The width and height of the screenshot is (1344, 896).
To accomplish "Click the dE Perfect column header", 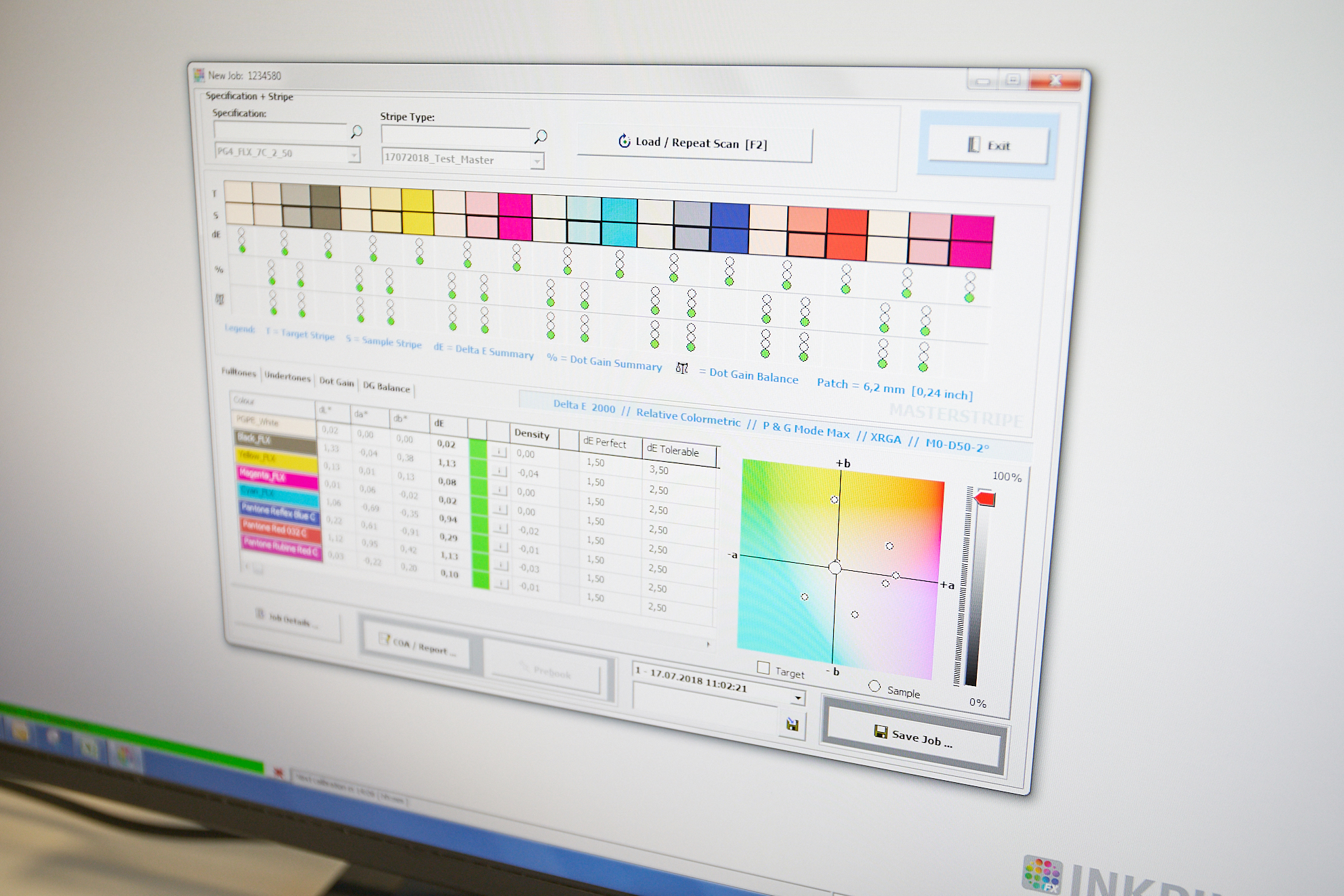I will pos(610,442).
